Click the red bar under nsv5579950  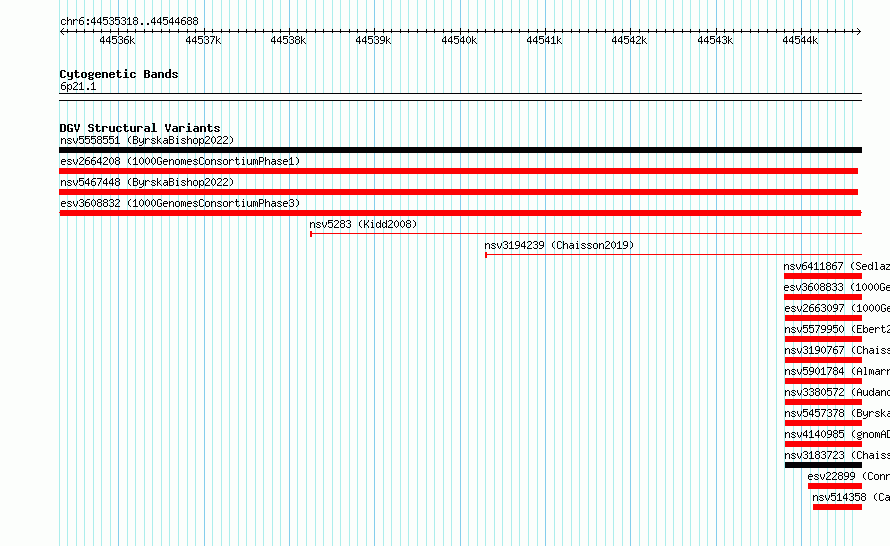point(823,339)
